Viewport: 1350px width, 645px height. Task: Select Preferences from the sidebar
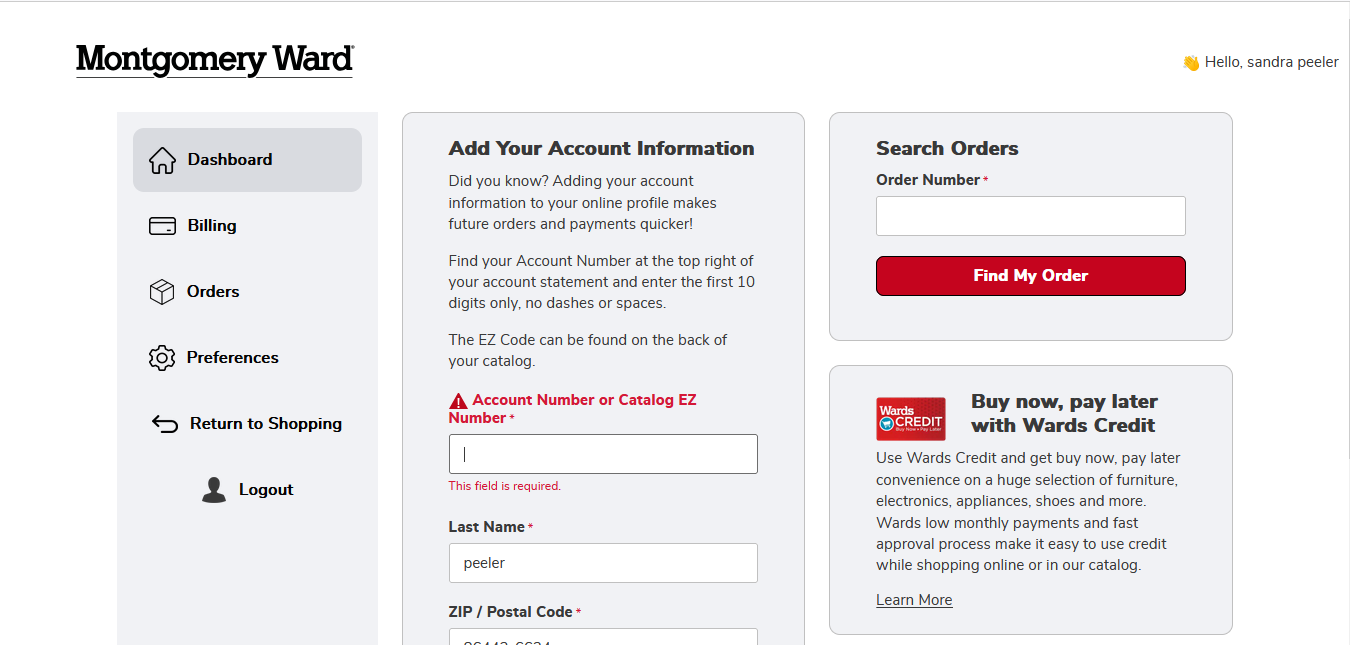pos(232,357)
